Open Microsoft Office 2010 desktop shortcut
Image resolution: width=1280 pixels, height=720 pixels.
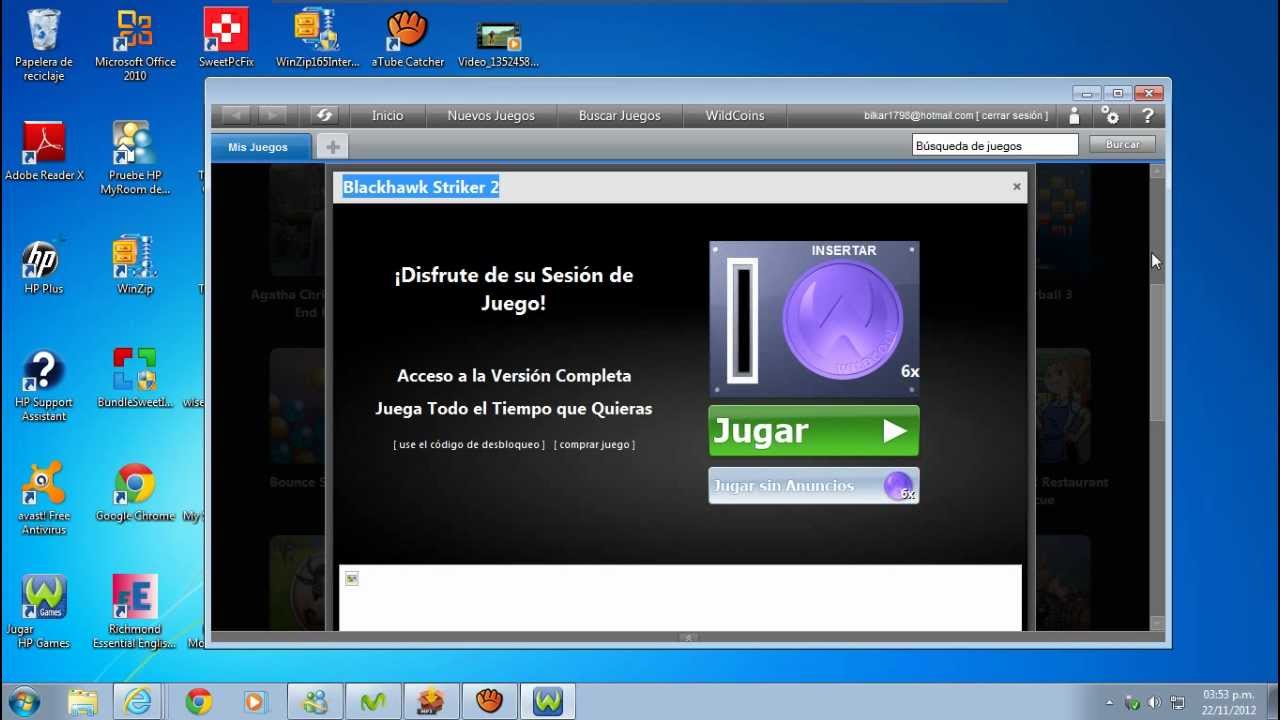[x=135, y=45]
